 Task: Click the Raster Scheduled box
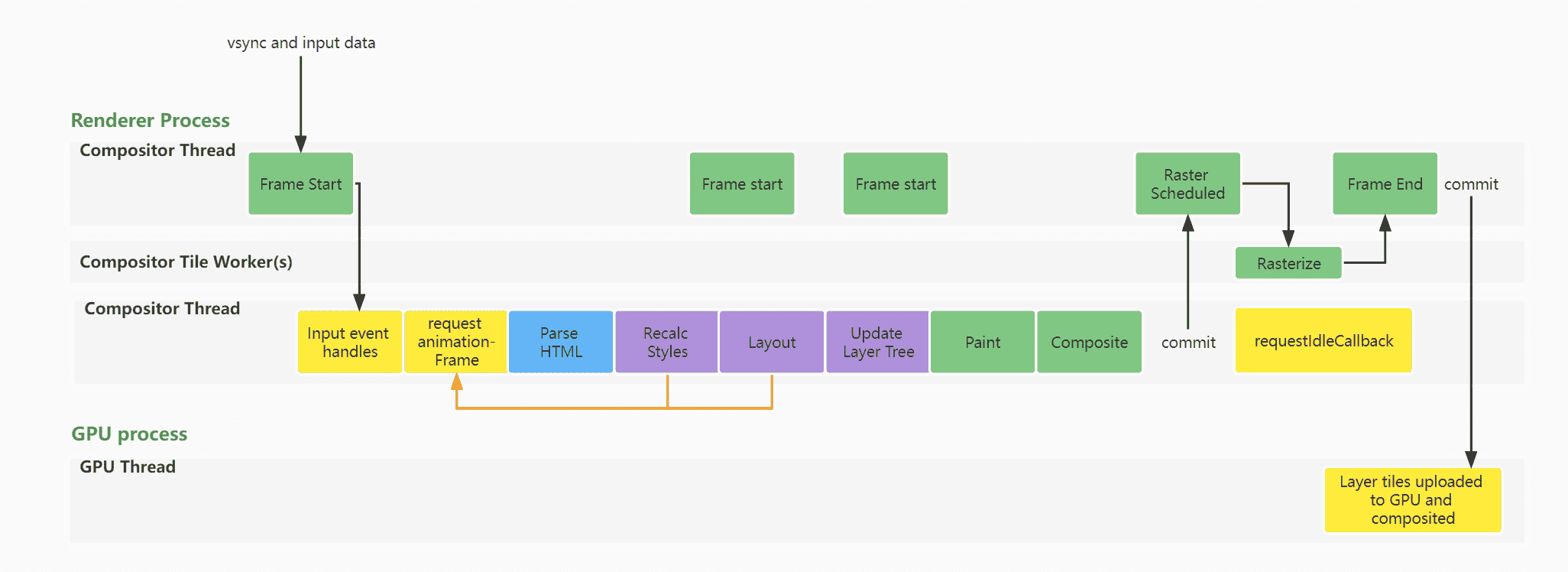pyautogui.click(x=1187, y=184)
